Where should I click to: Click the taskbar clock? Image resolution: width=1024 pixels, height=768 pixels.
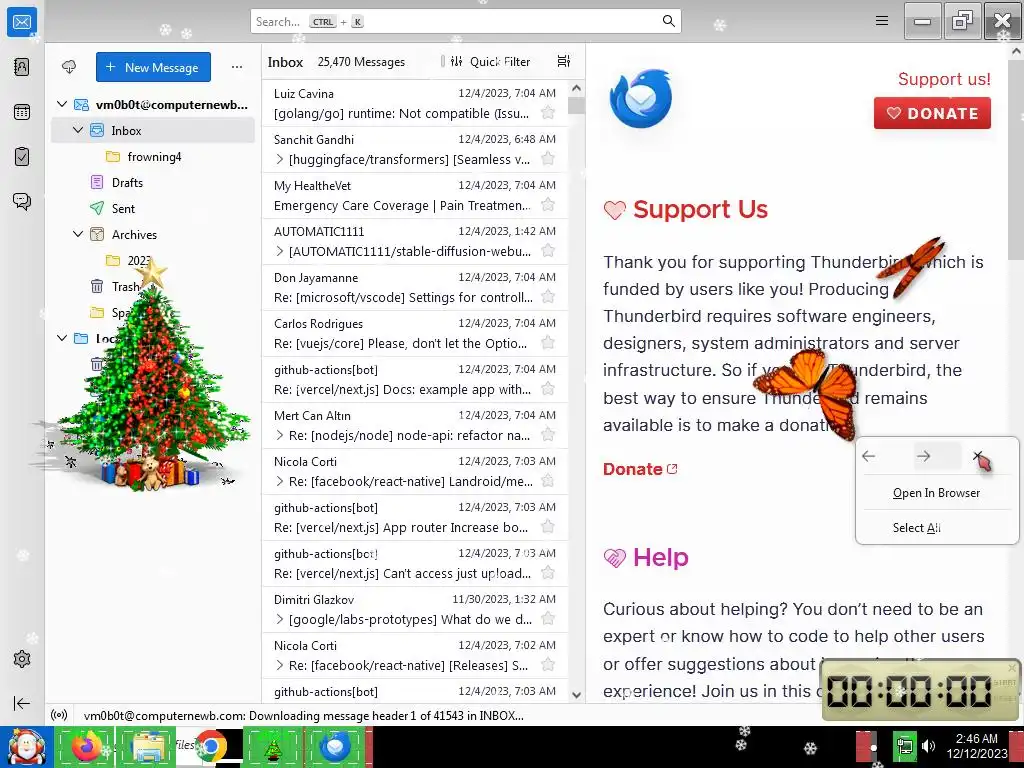click(976, 746)
